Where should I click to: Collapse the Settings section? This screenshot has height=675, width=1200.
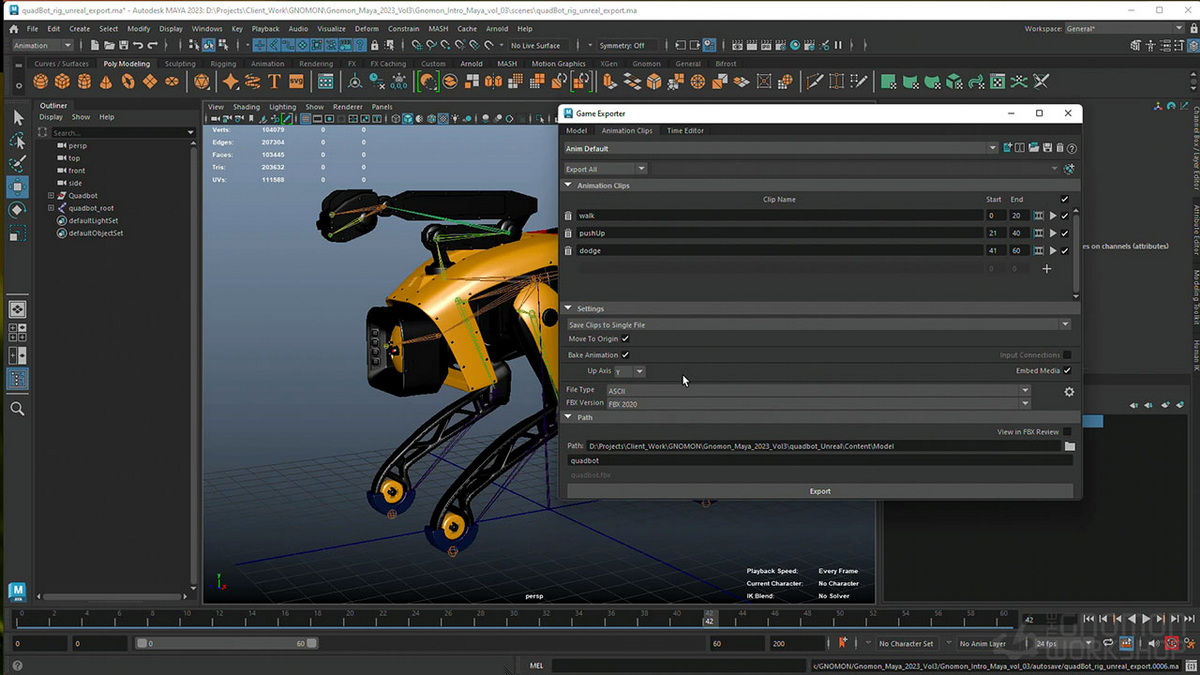tap(569, 308)
